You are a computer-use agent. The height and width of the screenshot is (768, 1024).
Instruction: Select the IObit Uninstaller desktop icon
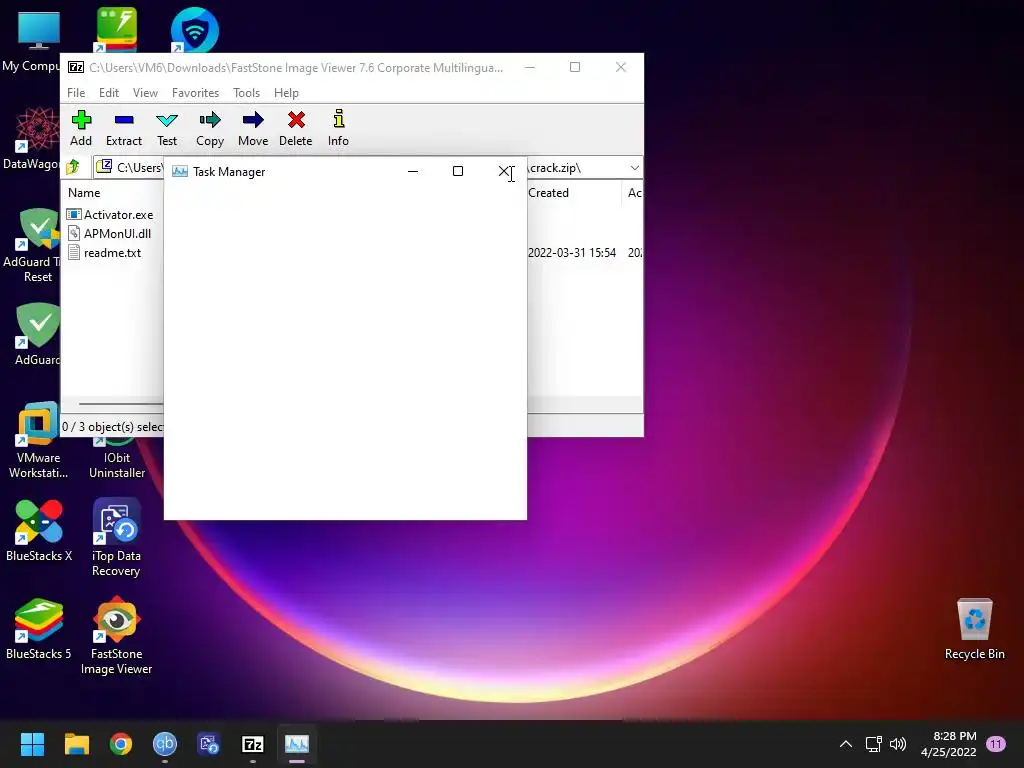point(117,458)
